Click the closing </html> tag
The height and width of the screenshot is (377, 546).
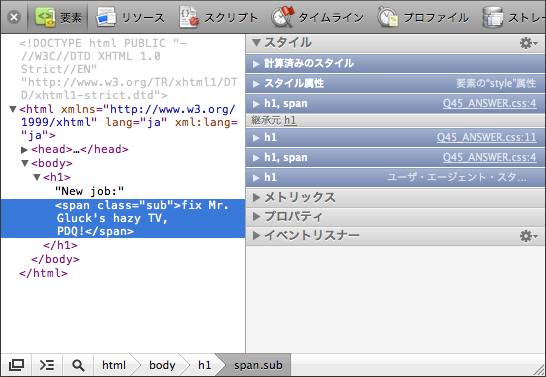click(x=43, y=273)
